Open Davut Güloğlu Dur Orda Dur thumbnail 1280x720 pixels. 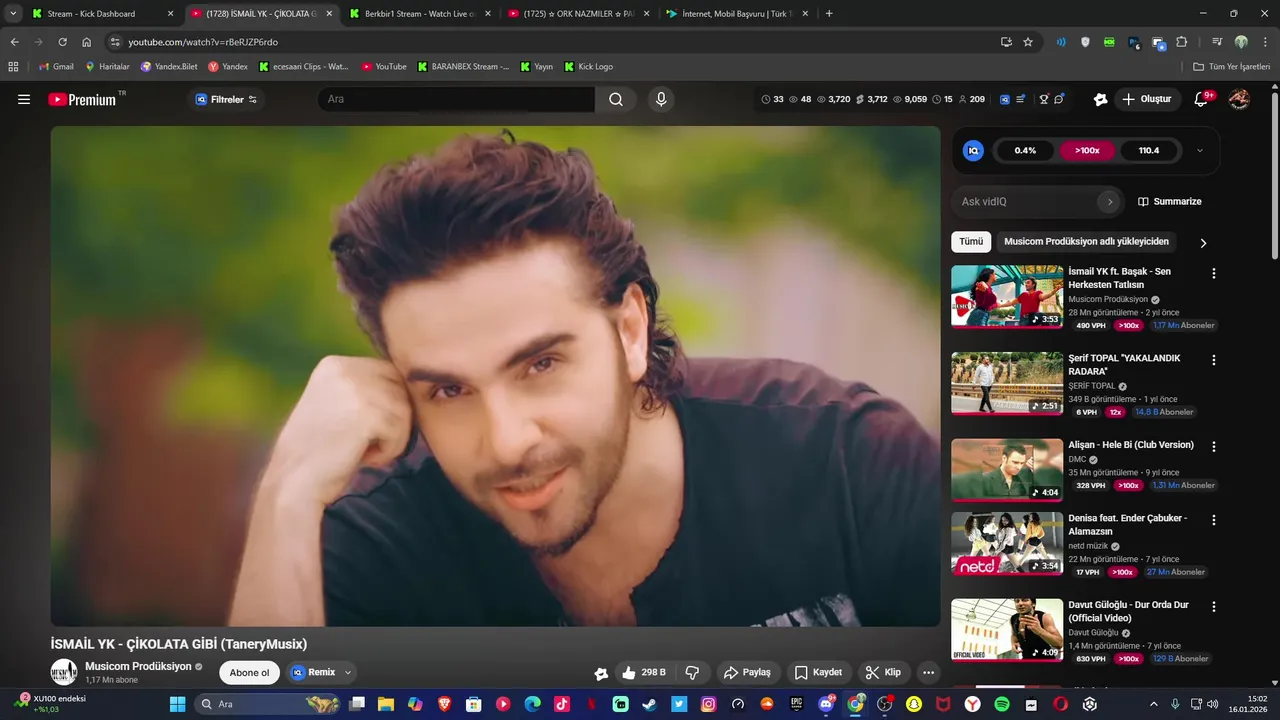[1007, 629]
